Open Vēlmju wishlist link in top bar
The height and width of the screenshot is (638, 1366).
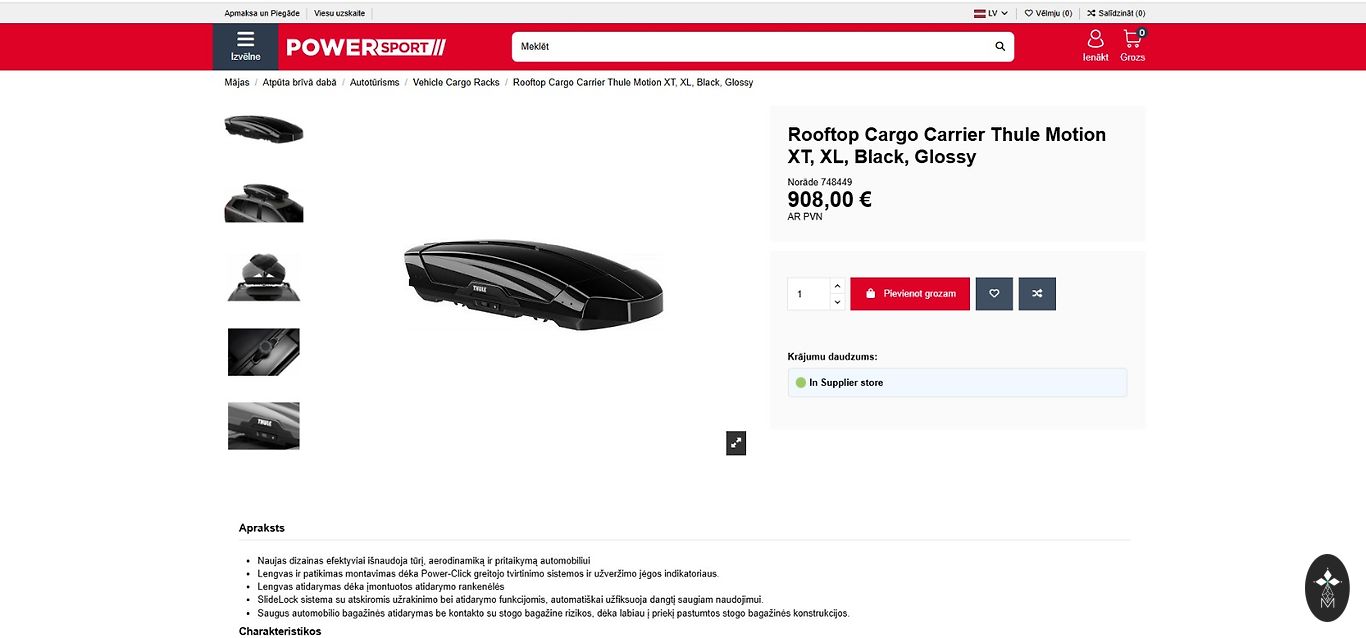(1048, 13)
